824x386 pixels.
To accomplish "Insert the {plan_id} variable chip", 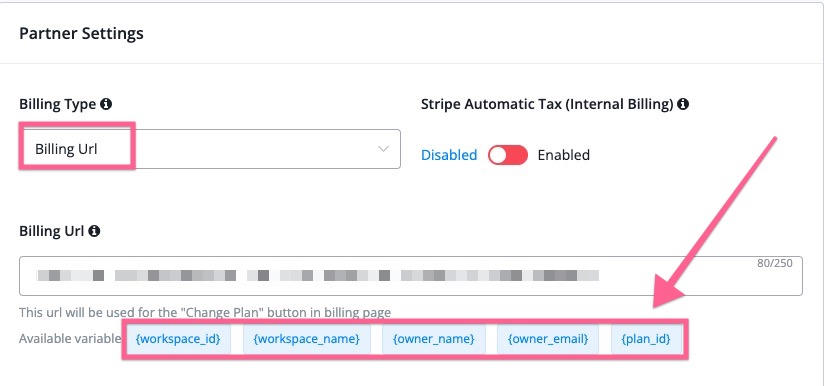I will coord(646,339).
